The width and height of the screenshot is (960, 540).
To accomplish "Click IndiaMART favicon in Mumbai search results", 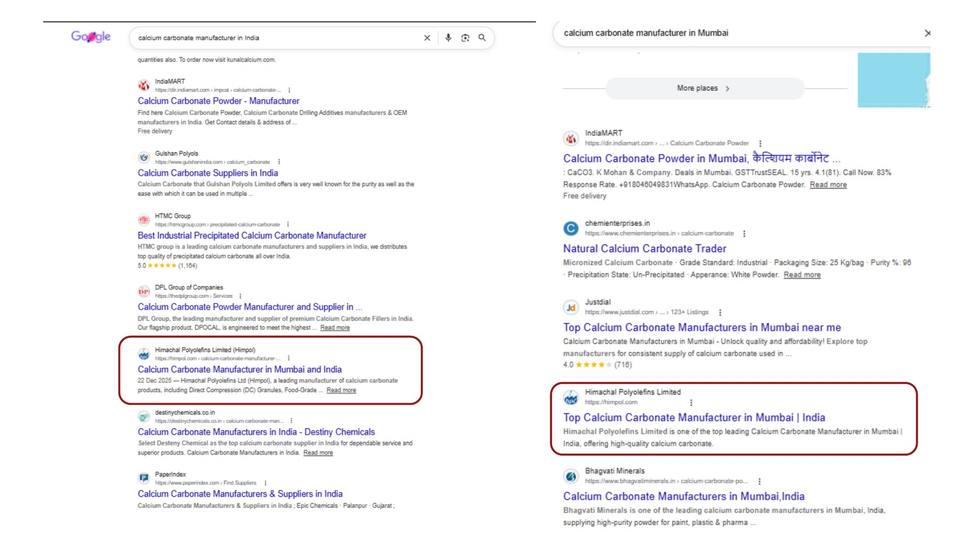I will pyautogui.click(x=571, y=138).
